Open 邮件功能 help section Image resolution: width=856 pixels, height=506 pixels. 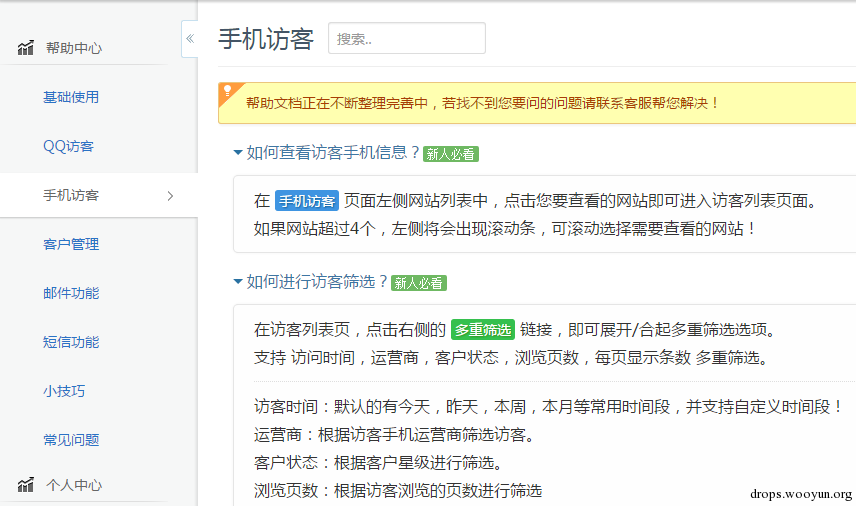pos(71,294)
